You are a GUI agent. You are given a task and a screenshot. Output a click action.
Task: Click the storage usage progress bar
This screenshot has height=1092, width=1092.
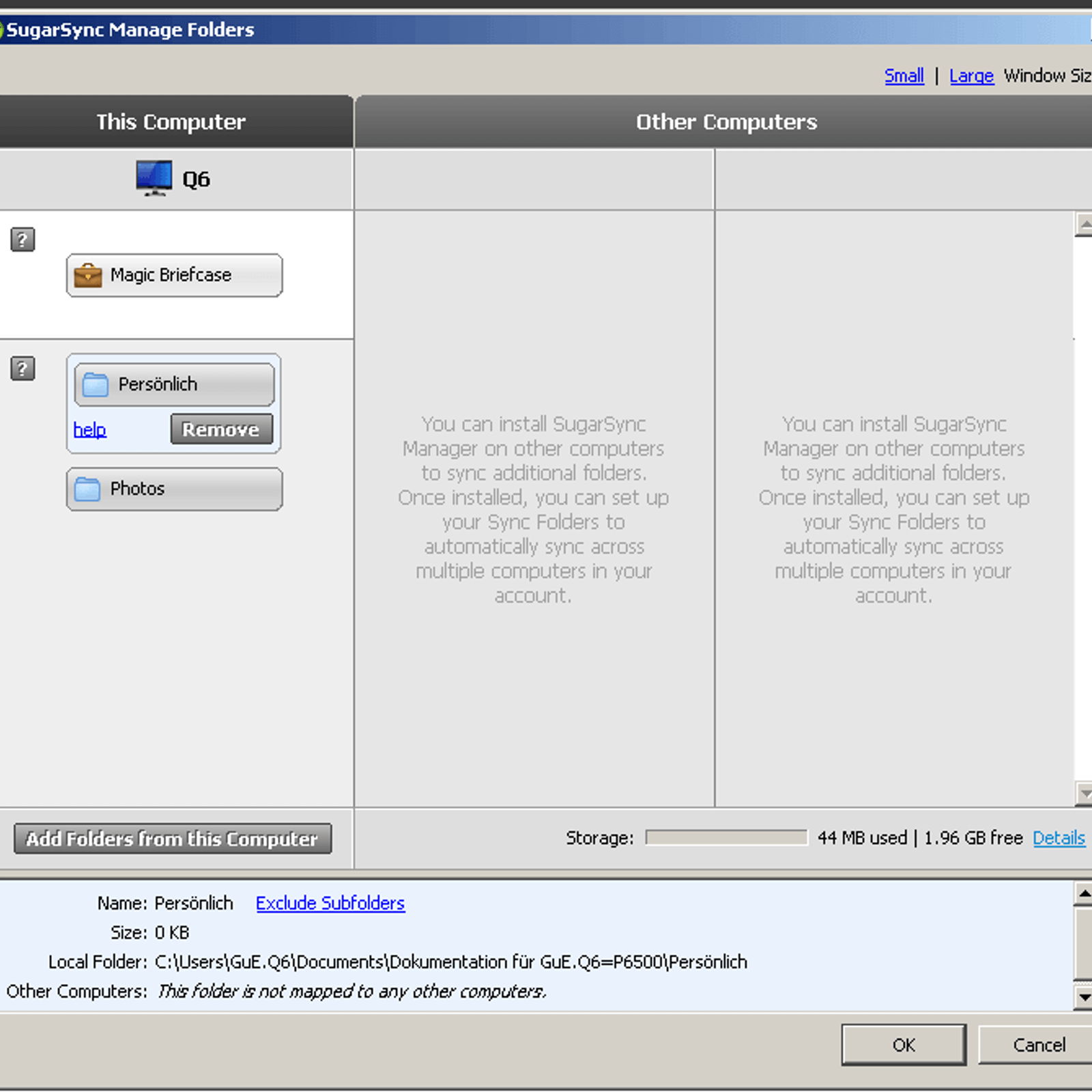tap(726, 837)
